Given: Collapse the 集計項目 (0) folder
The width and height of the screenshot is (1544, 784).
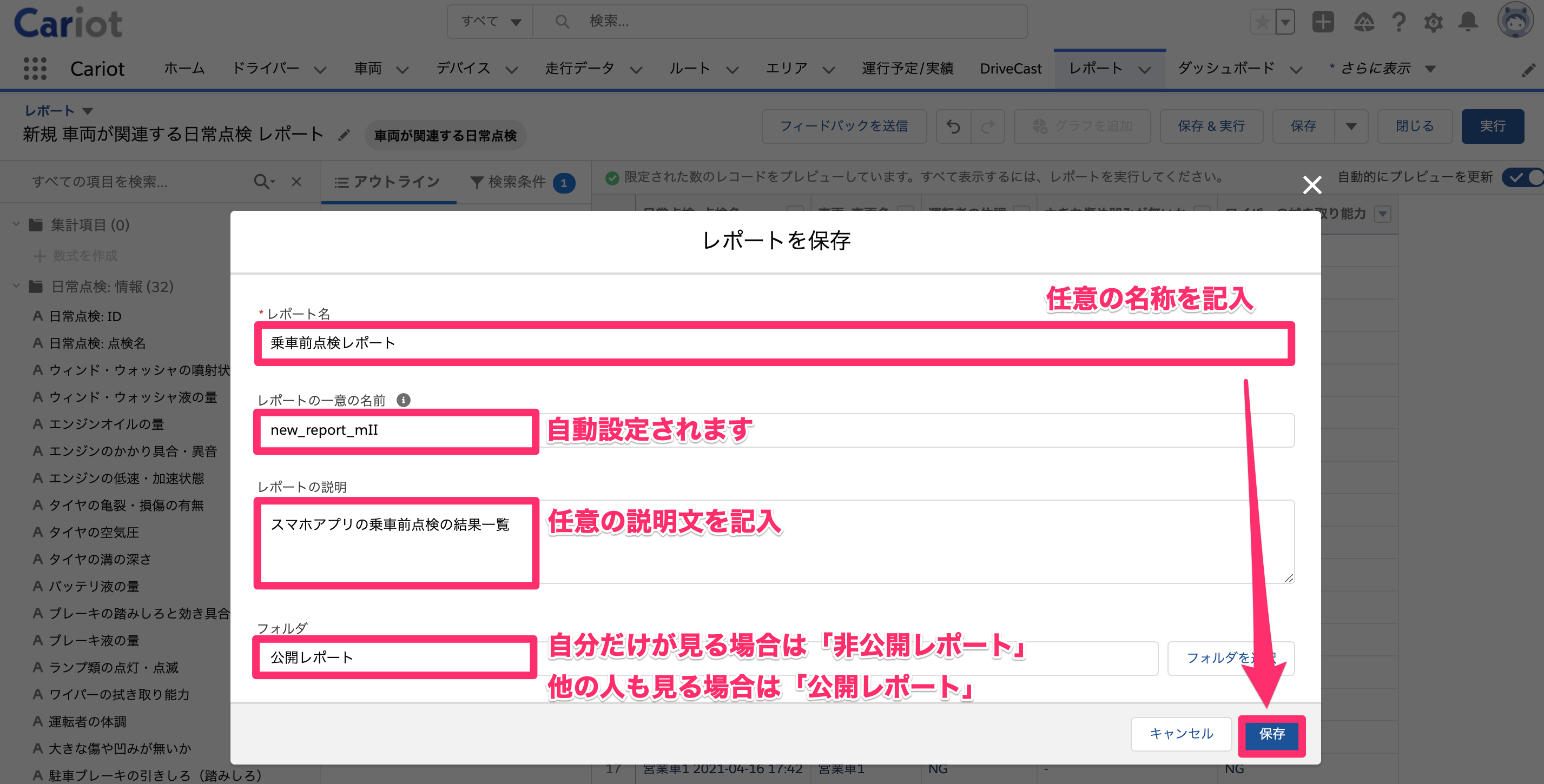Looking at the screenshot, I should [17, 224].
